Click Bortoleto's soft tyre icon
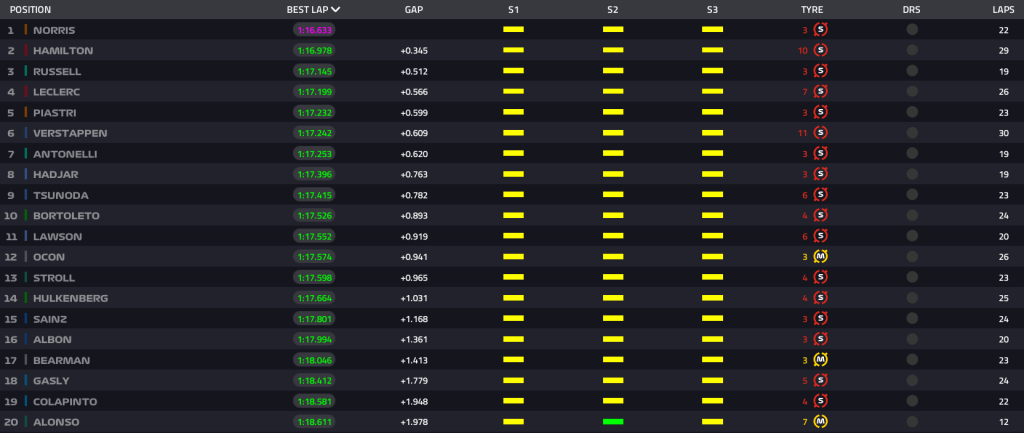Viewport: 1024px width, 433px height. coord(821,216)
